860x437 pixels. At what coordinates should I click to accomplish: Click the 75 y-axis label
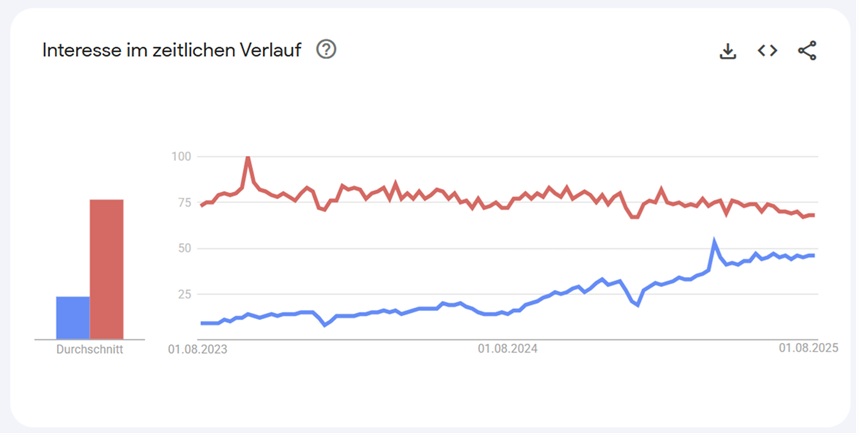pos(183,202)
